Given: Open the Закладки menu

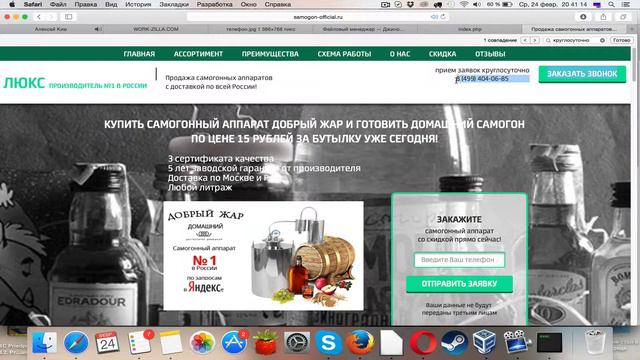Looking at the screenshot, I should pyautogui.click(x=174, y=4).
